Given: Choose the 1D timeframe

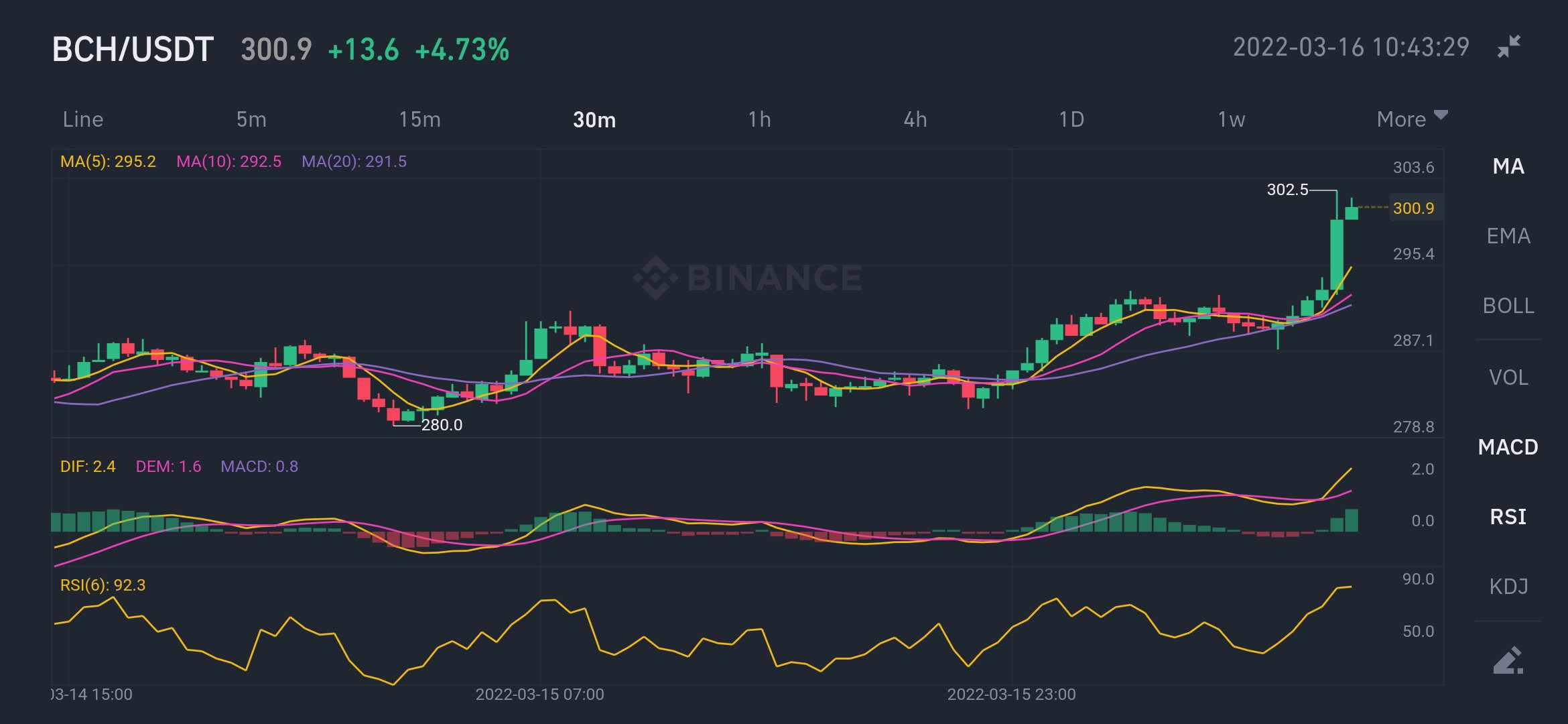Looking at the screenshot, I should click(1071, 119).
